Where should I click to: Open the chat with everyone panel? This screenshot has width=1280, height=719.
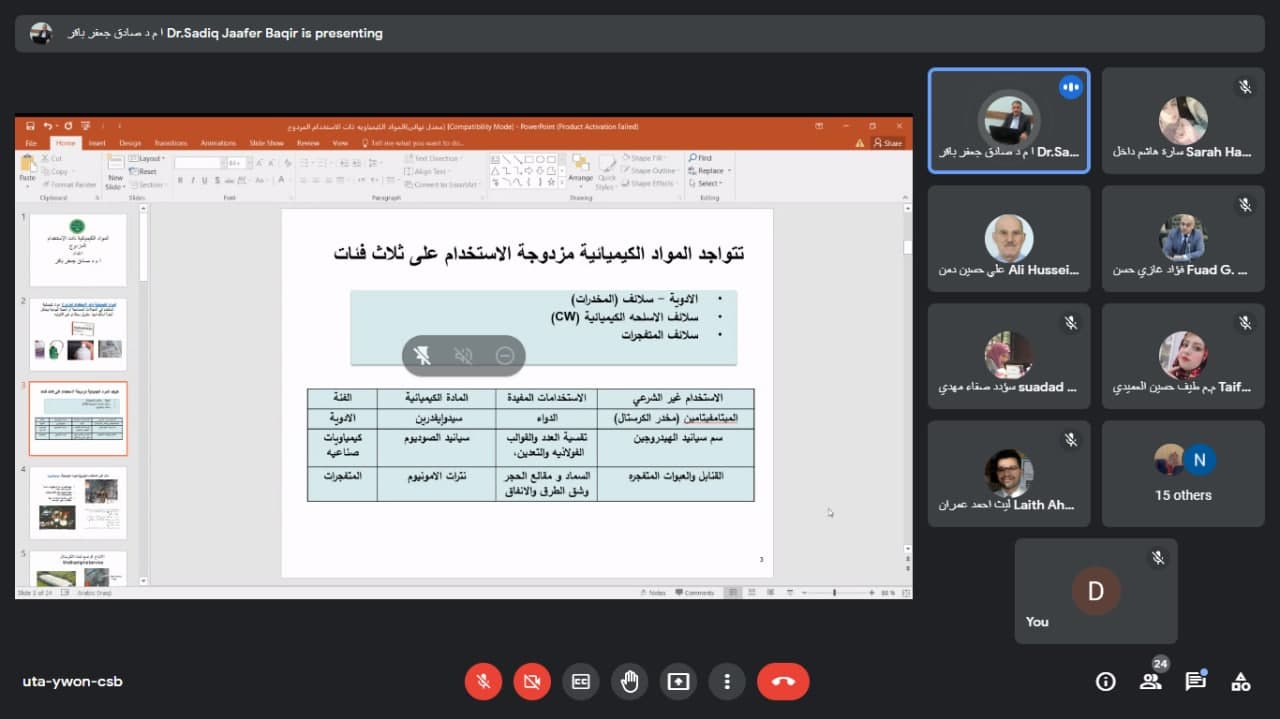[x=1195, y=682]
